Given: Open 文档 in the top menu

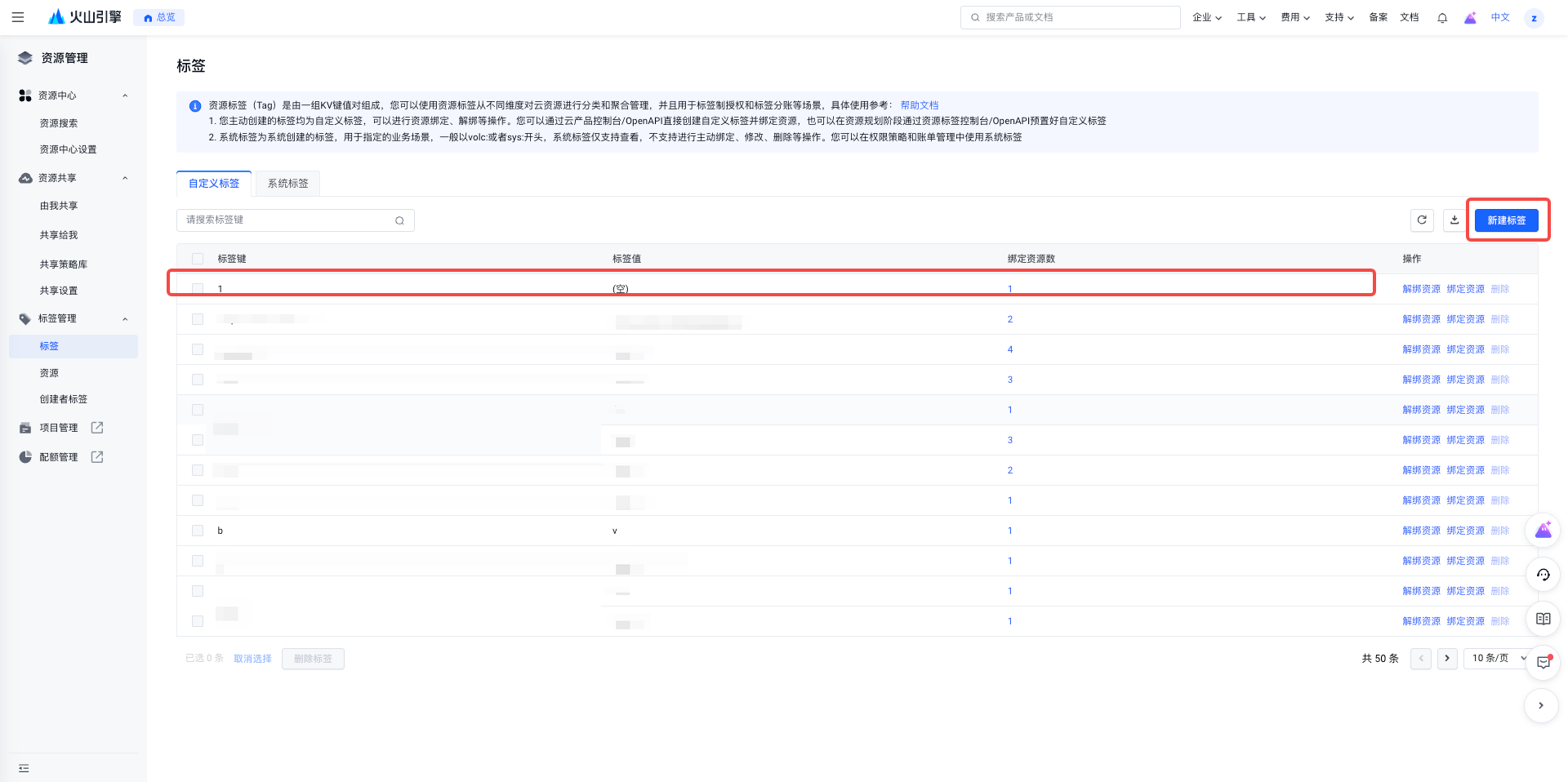Looking at the screenshot, I should (1410, 17).
